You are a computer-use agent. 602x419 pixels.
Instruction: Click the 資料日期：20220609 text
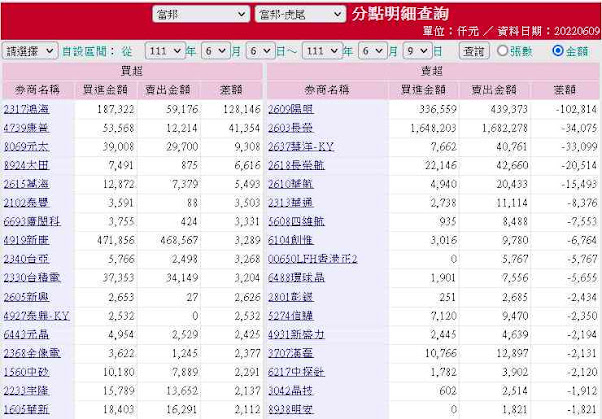(549, 31)
